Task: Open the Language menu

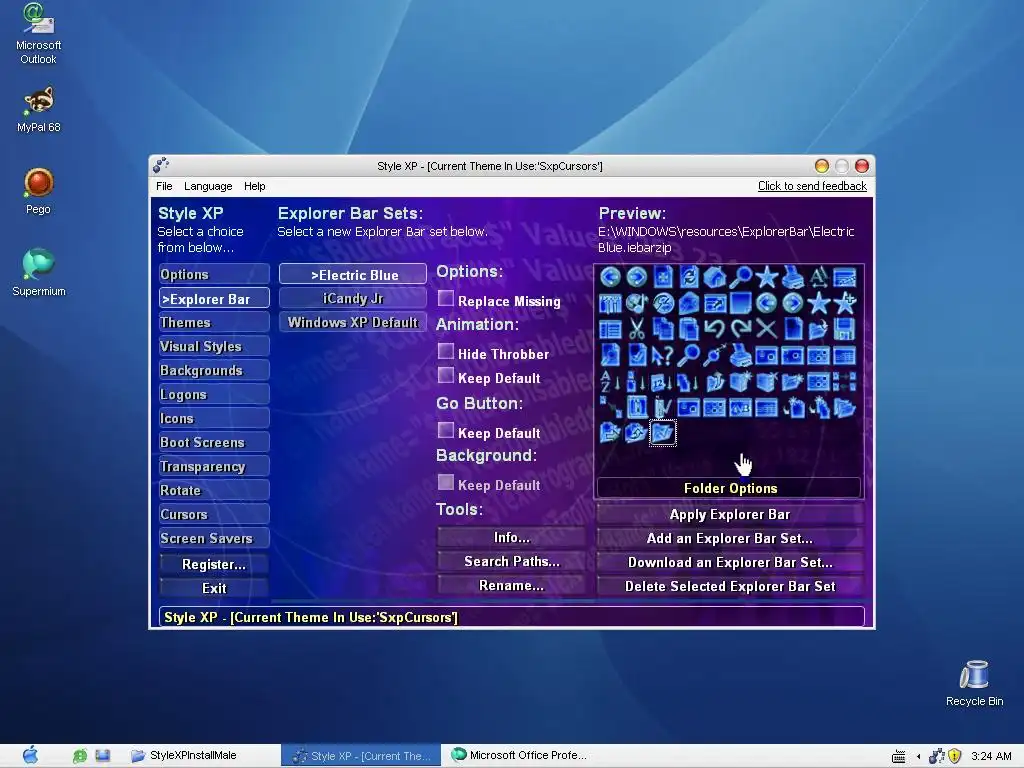Action: 208,186
